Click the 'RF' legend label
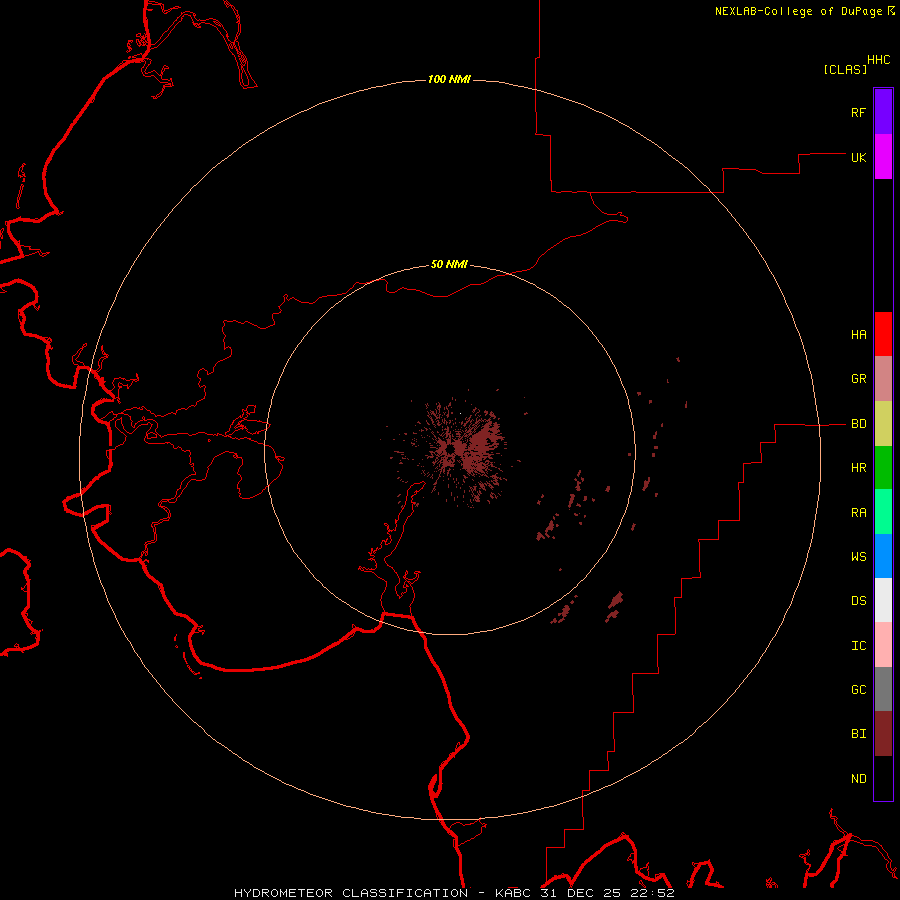 tap(859, 112)
